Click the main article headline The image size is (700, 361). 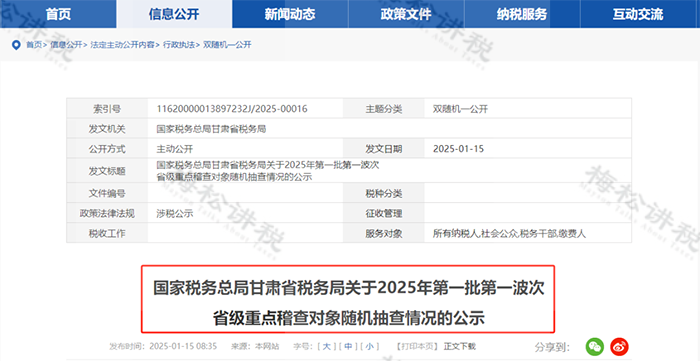tap(348, 303)
